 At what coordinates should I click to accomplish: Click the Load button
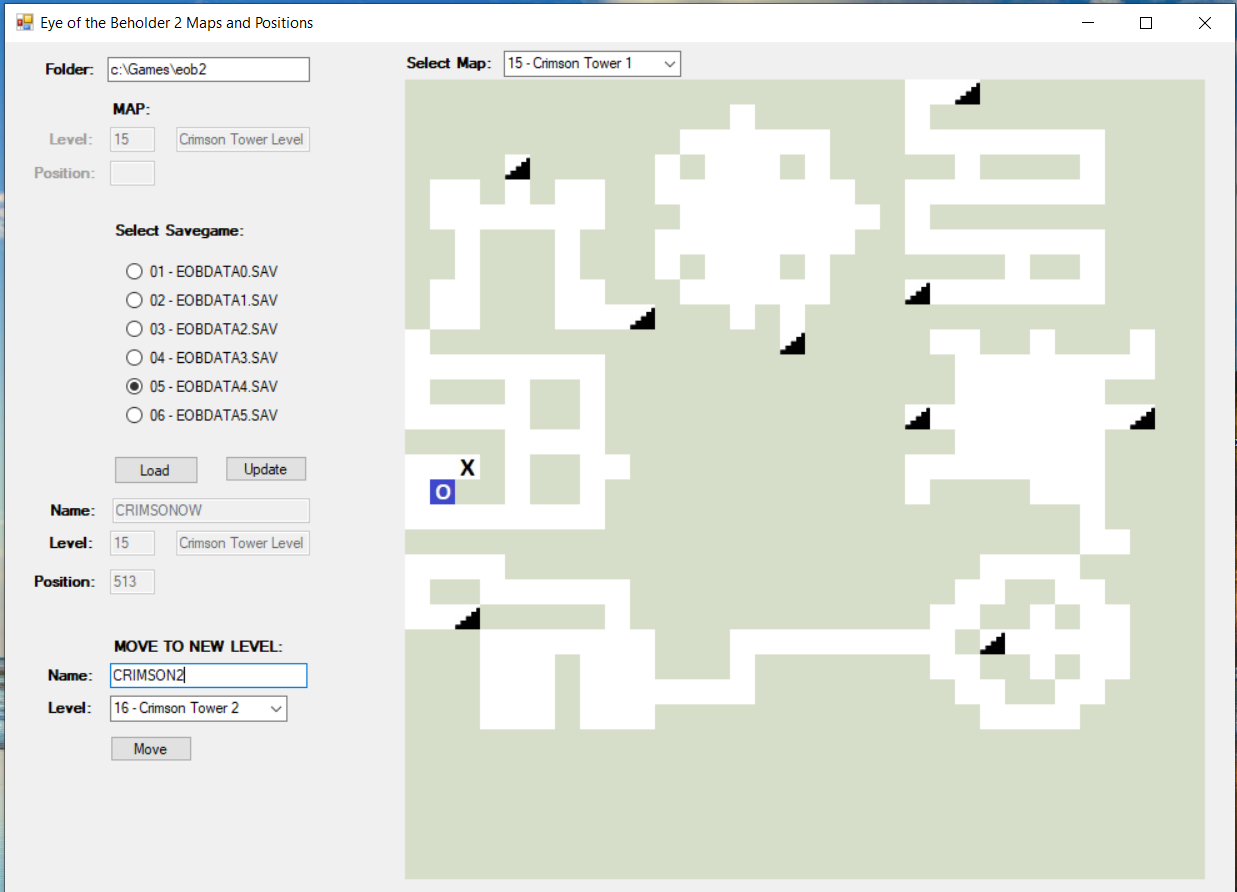pos(156,470)
